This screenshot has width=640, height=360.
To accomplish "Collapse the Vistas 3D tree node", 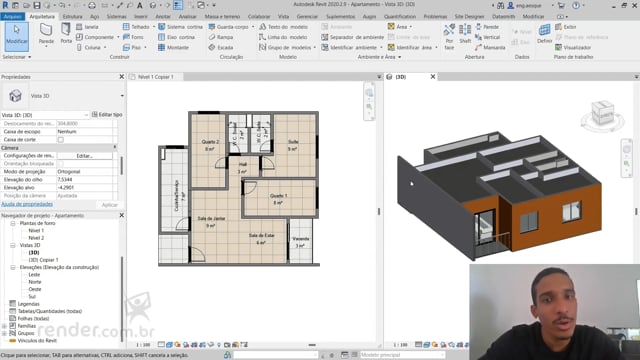I will (x=13, y=245).
